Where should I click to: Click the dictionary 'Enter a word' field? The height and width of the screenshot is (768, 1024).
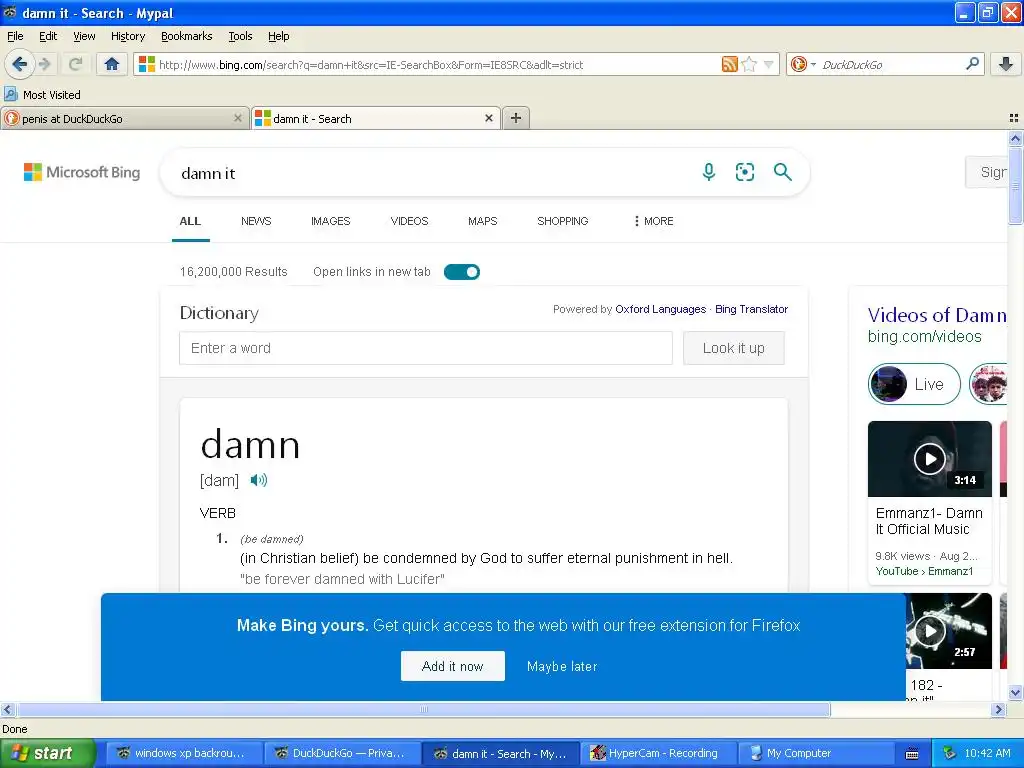point(426,348)
